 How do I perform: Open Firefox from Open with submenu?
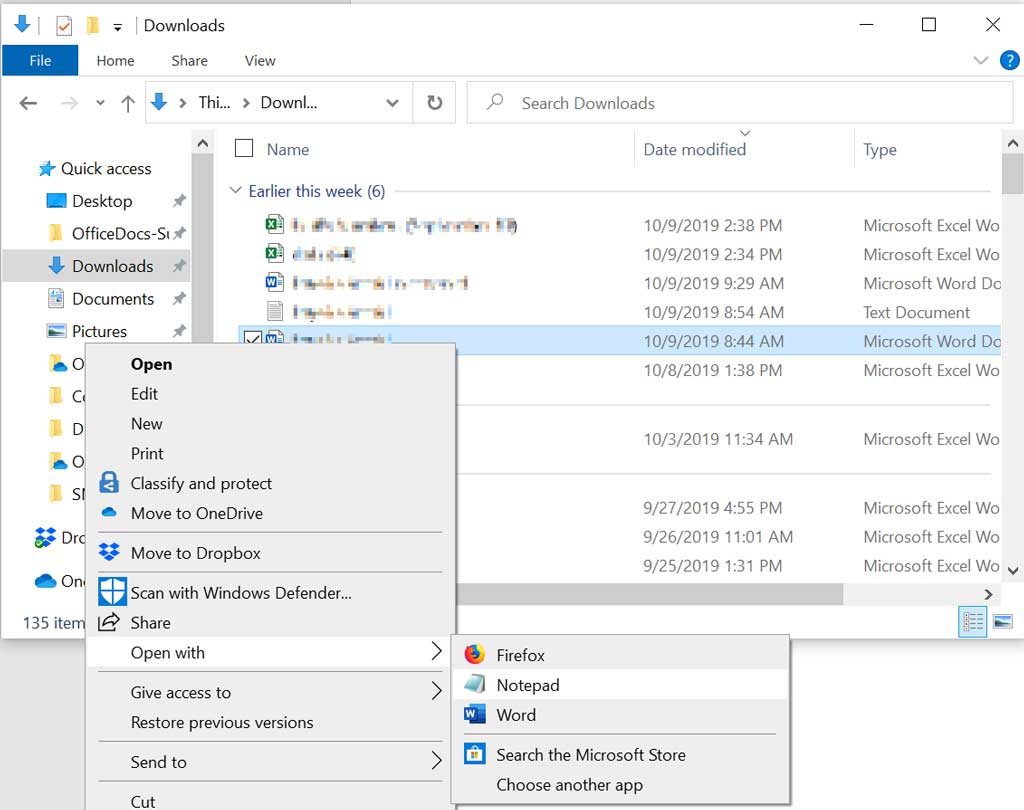(620, 655)
